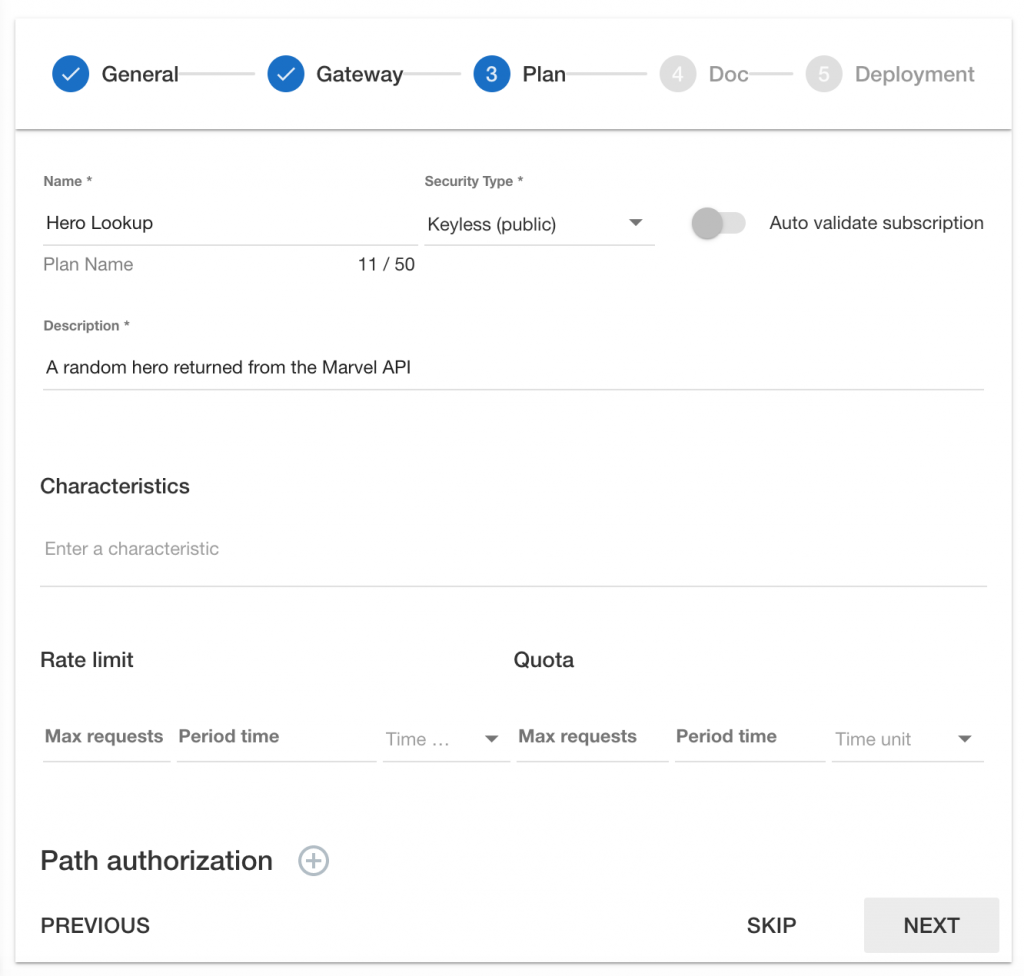Screen dimensions: 1024x976
Task: Select the Deployment step label
Action: click(x=914, y=73)
